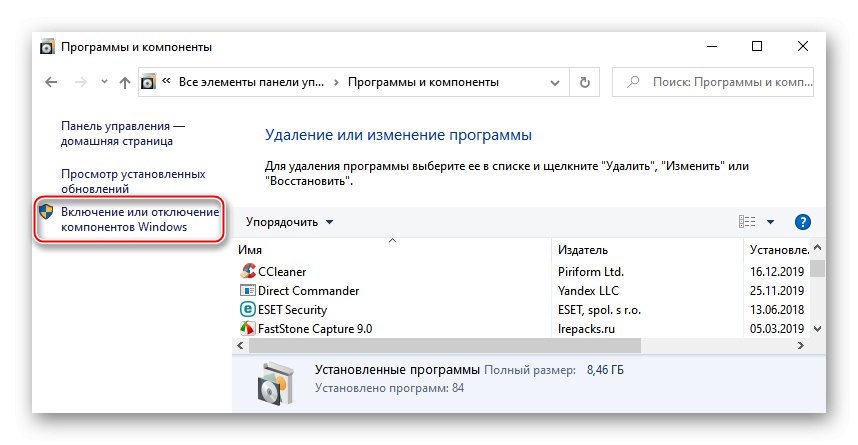Click the CCleaner icon in the list

(x=248, y=271)
